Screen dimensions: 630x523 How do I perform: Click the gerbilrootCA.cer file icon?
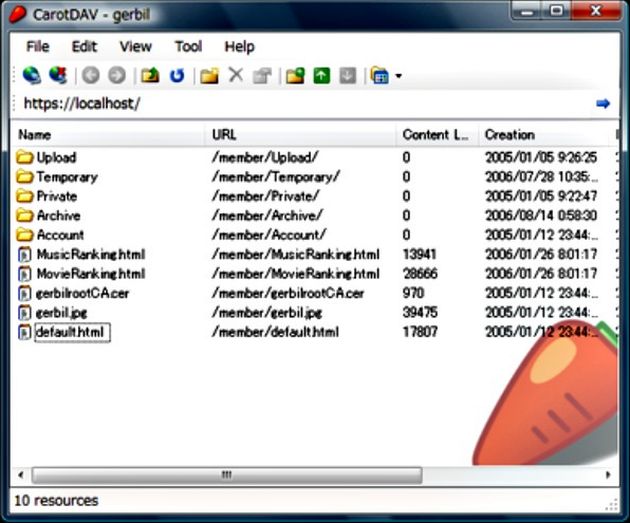25,293
